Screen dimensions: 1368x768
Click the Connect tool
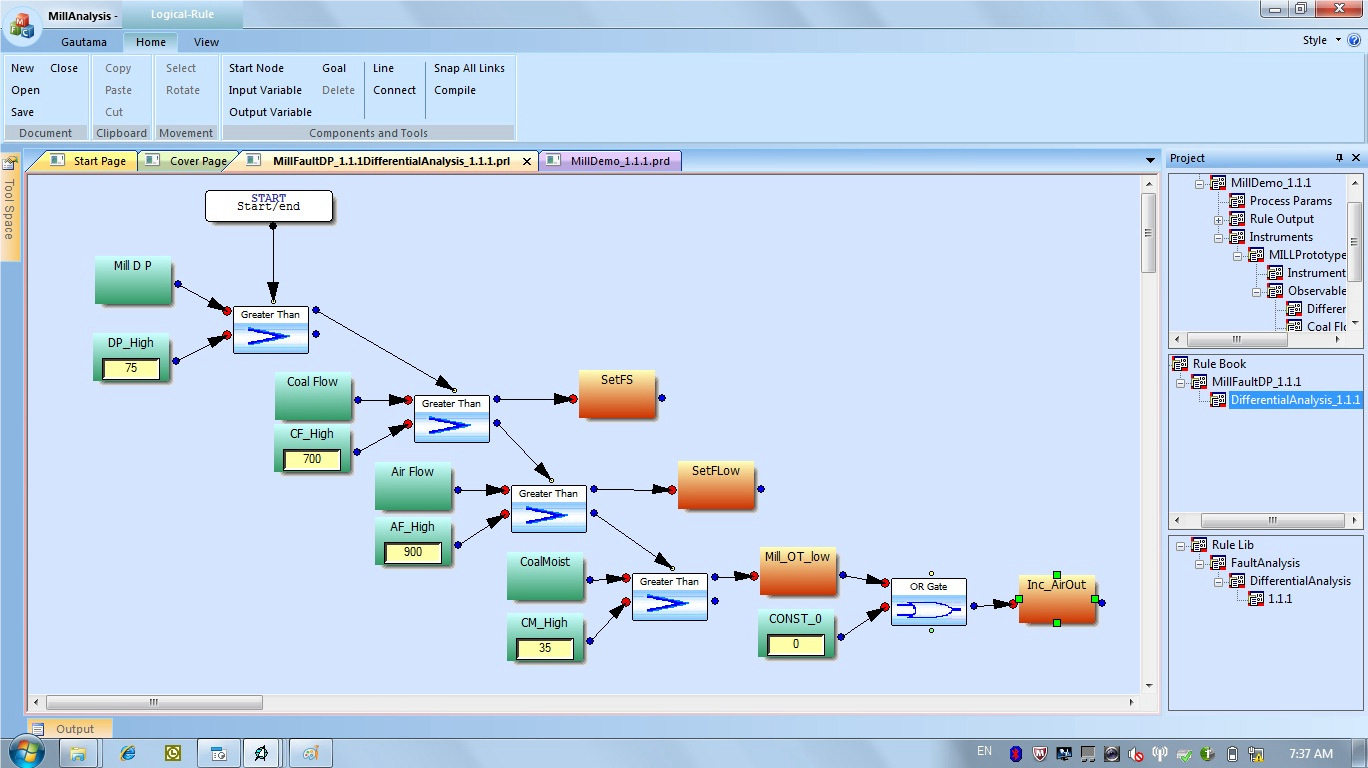[x=394, y=90]
